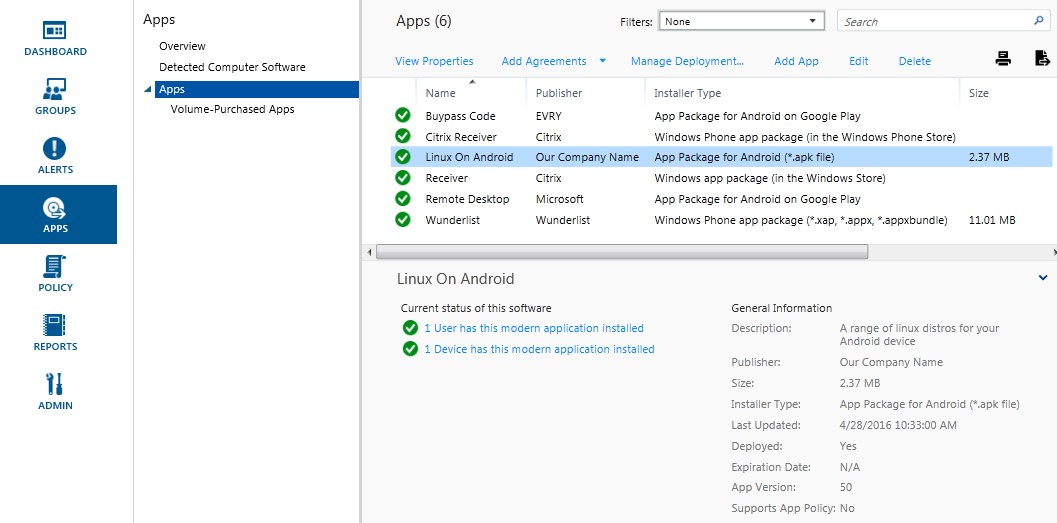Open the Filters dropdown

point(742,22)
